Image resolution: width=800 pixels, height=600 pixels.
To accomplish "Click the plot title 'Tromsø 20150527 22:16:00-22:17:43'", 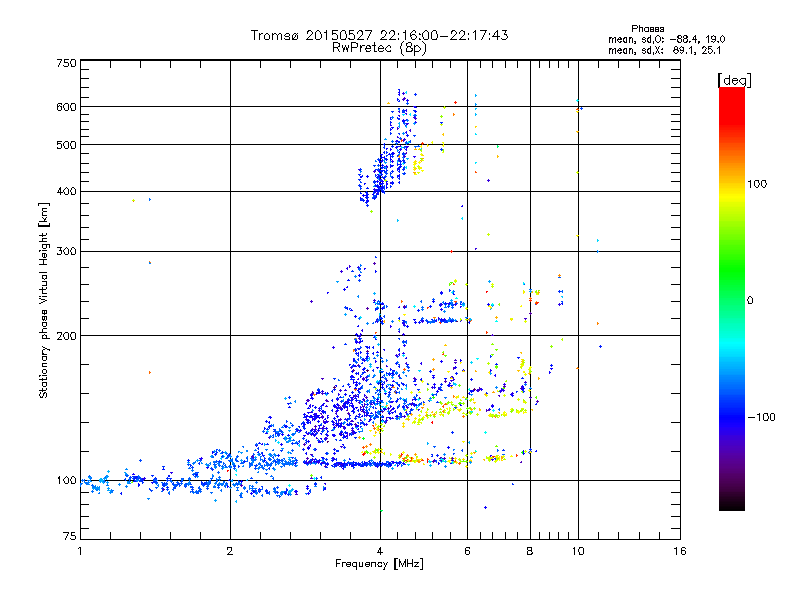I will 379,35.
